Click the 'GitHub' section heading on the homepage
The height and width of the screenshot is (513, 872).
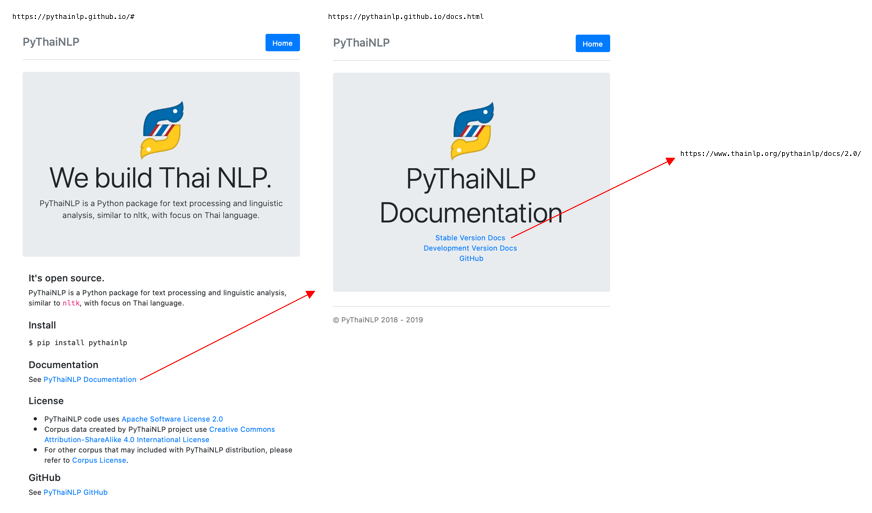(x=44, y=477)
